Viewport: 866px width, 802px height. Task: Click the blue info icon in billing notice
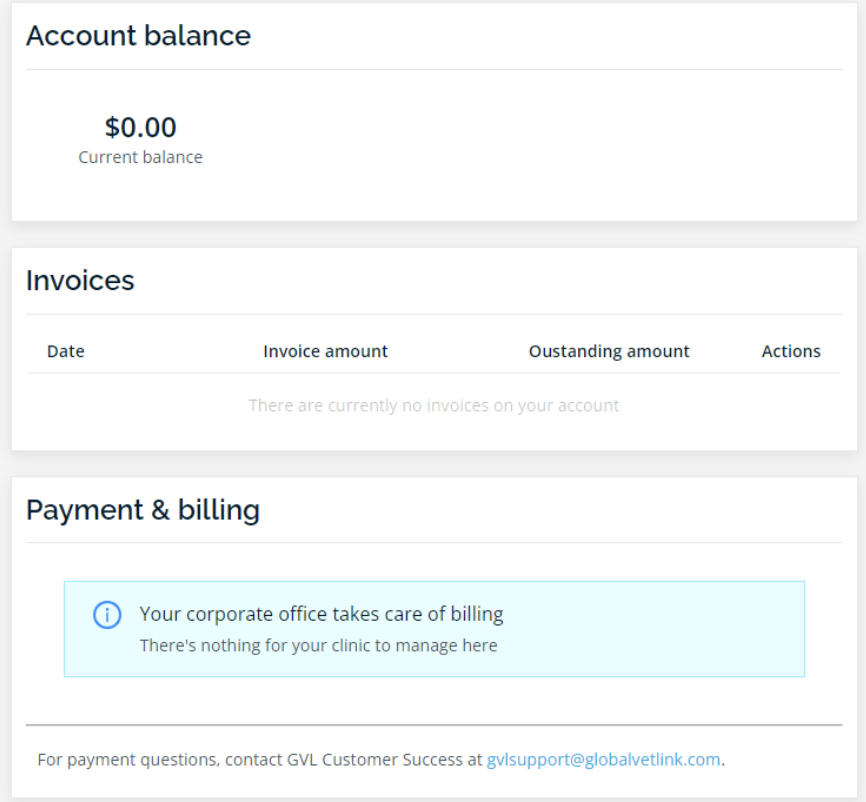coord(107,615)
